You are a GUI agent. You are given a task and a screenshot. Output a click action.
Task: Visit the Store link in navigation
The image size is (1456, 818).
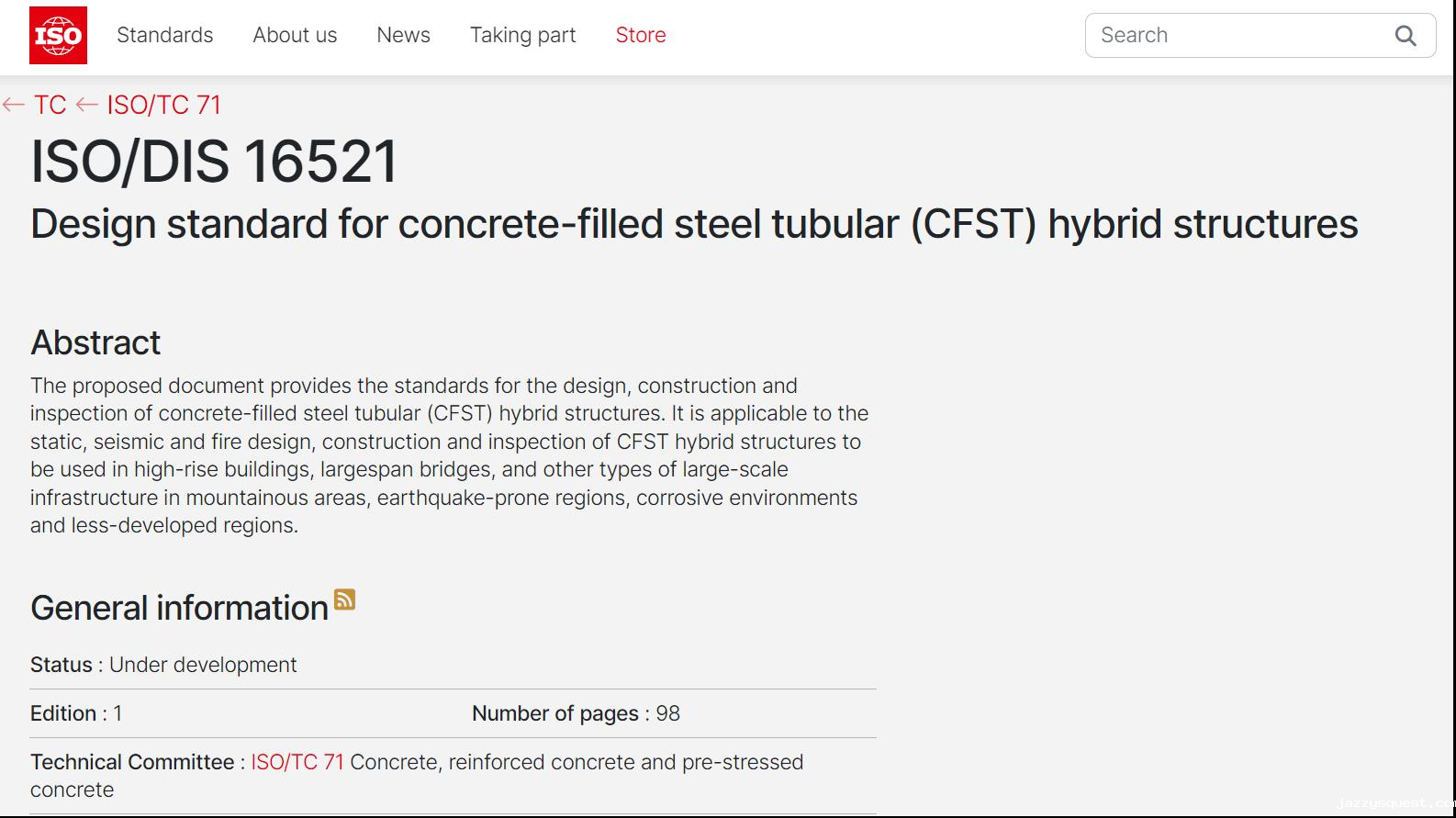tap(640, 35)
